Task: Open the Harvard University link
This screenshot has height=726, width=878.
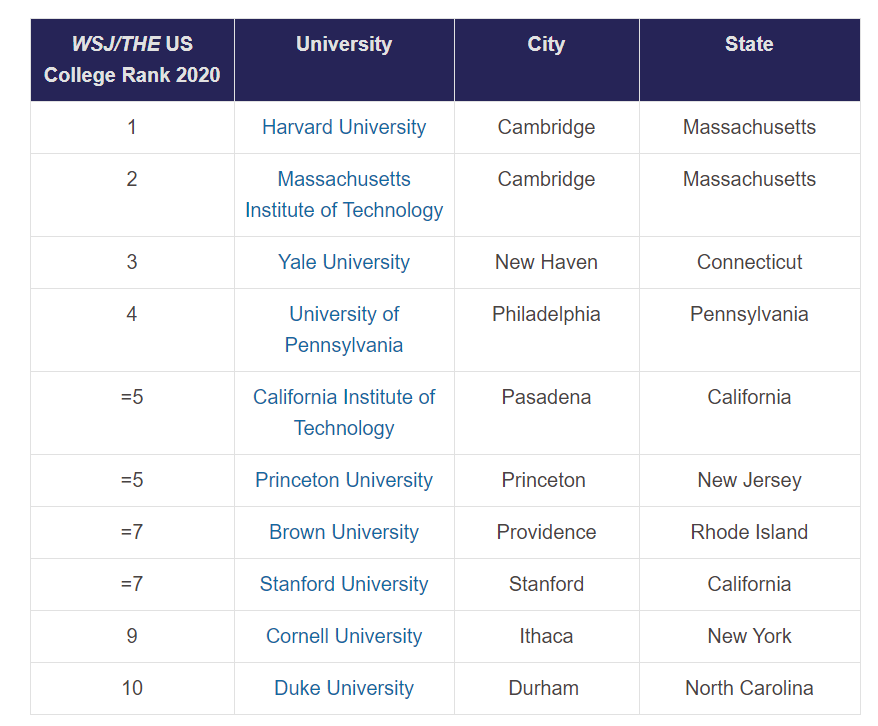Action: 343,127
